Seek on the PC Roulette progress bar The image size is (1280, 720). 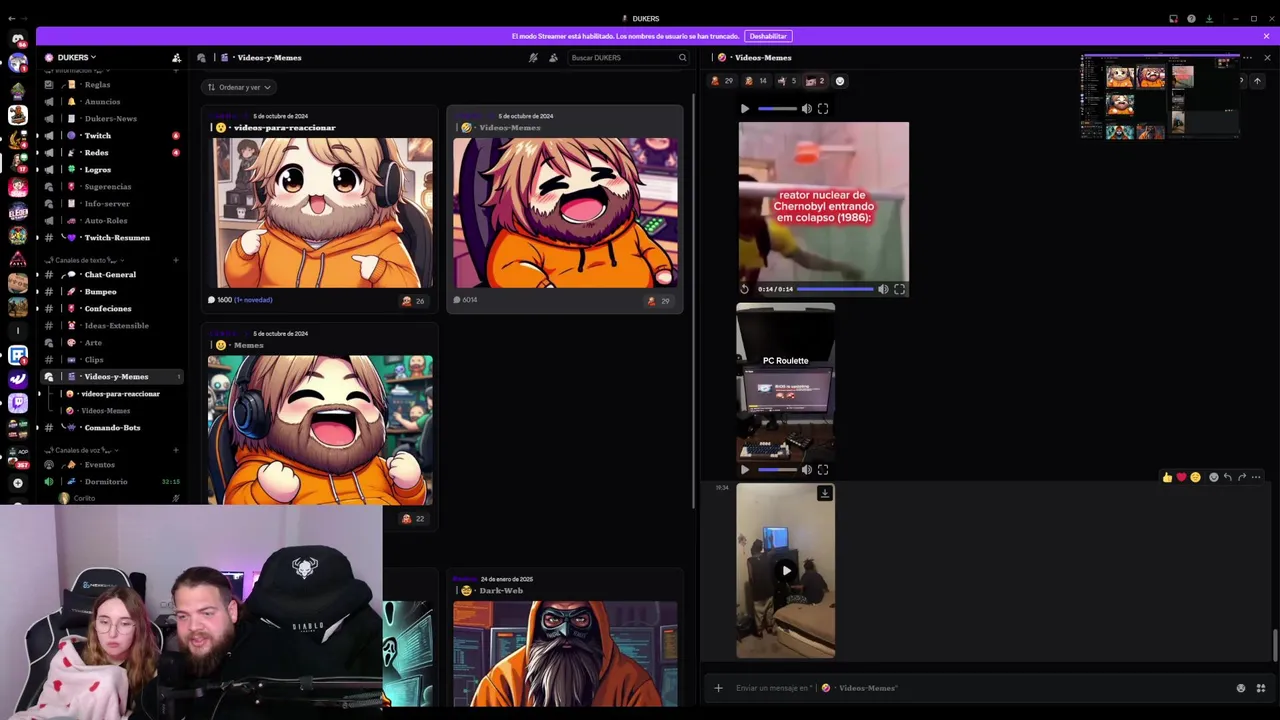pyautogui.click(x=777, y=470)
